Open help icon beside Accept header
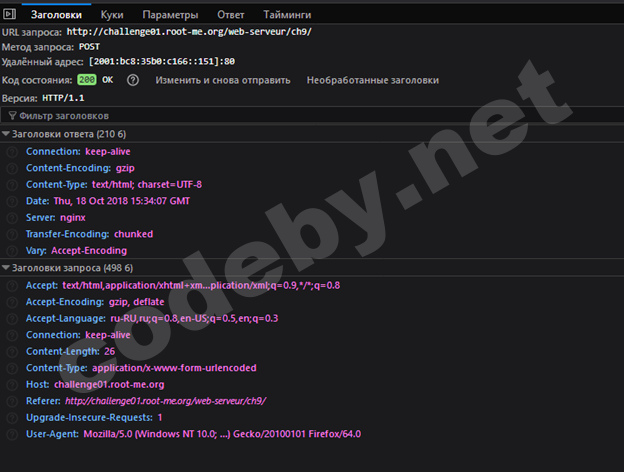The image size is (624, 472). (x=12, y=286)
